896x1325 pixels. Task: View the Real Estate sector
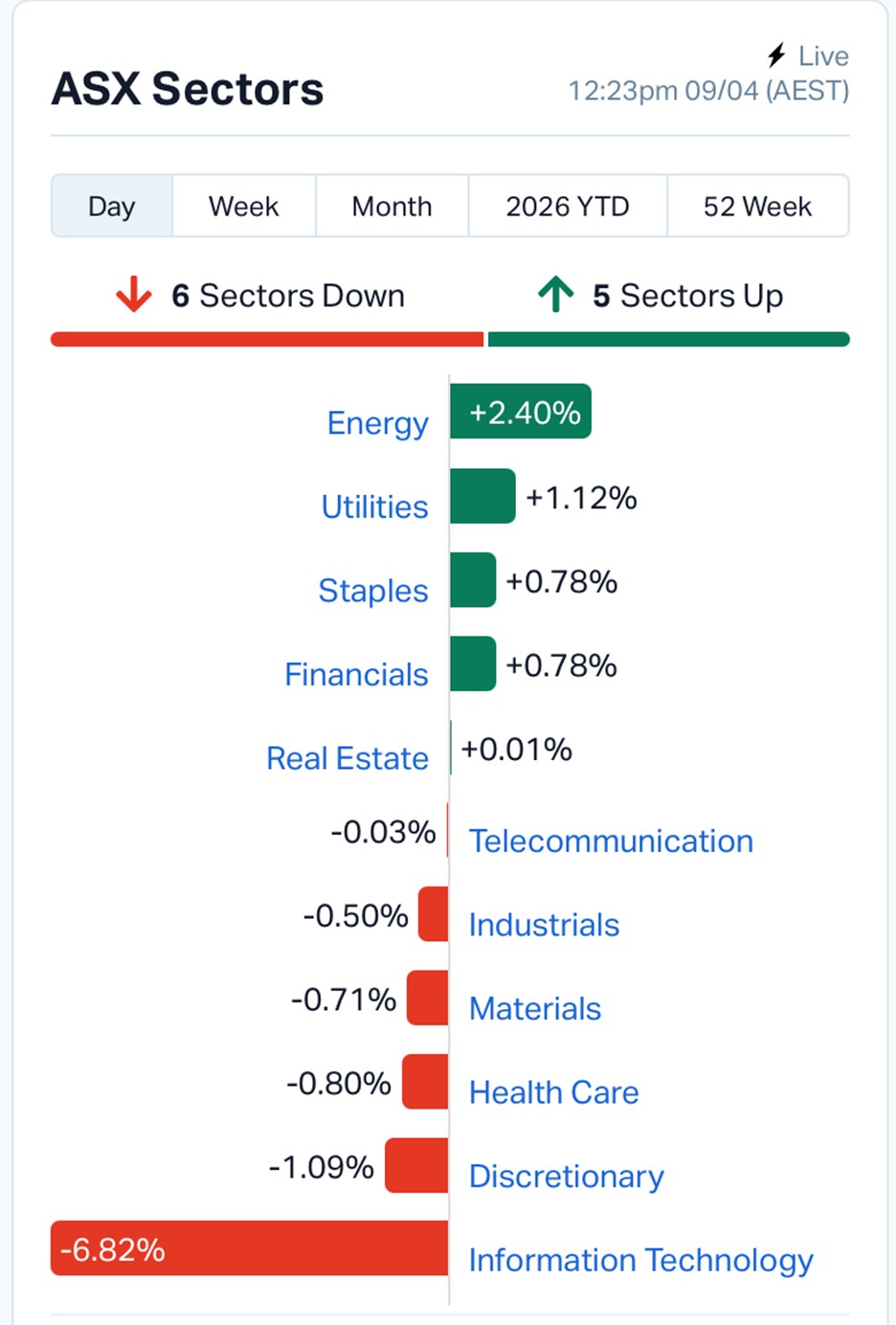click(x=347, y=758)
